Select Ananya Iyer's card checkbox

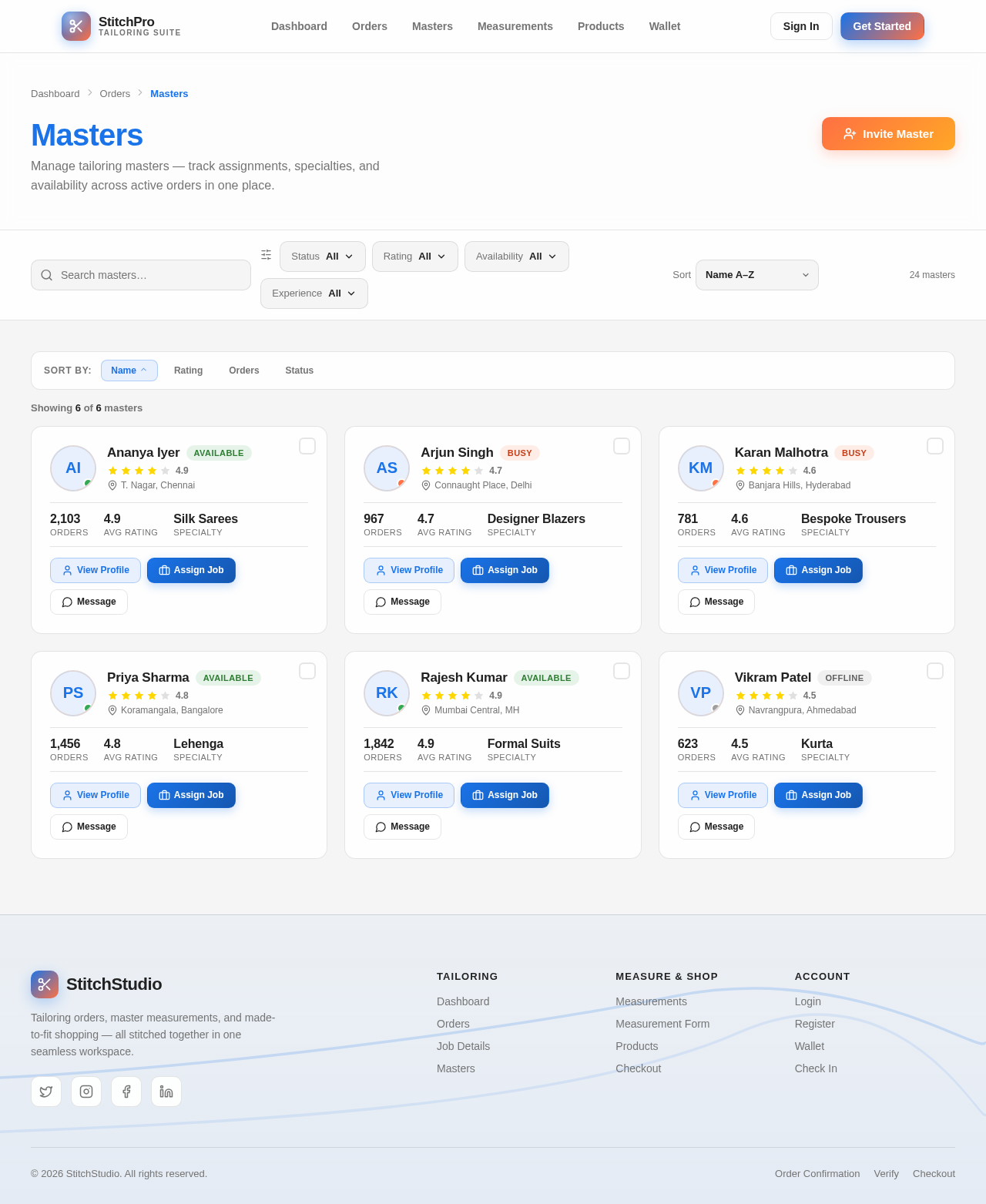coord(307,446)
